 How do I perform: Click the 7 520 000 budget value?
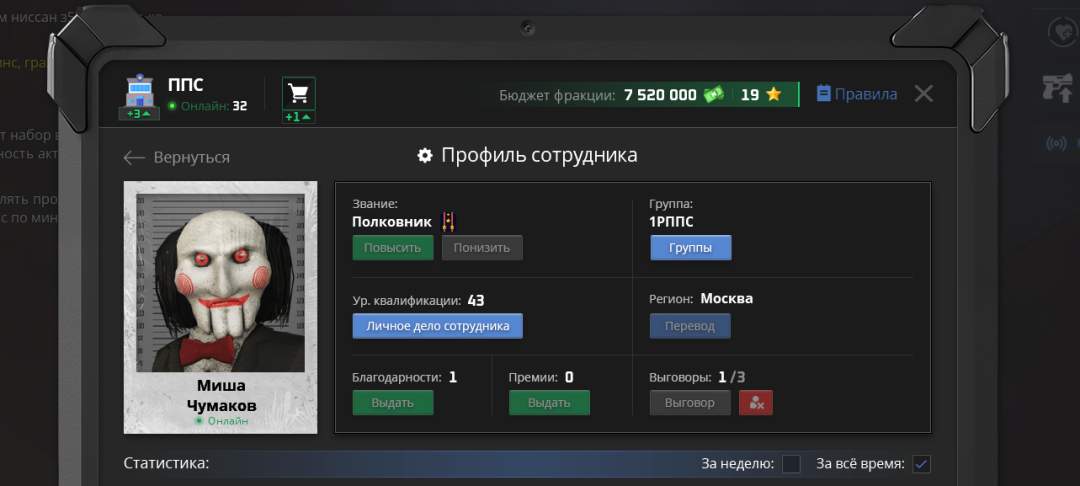coord(661,95)
